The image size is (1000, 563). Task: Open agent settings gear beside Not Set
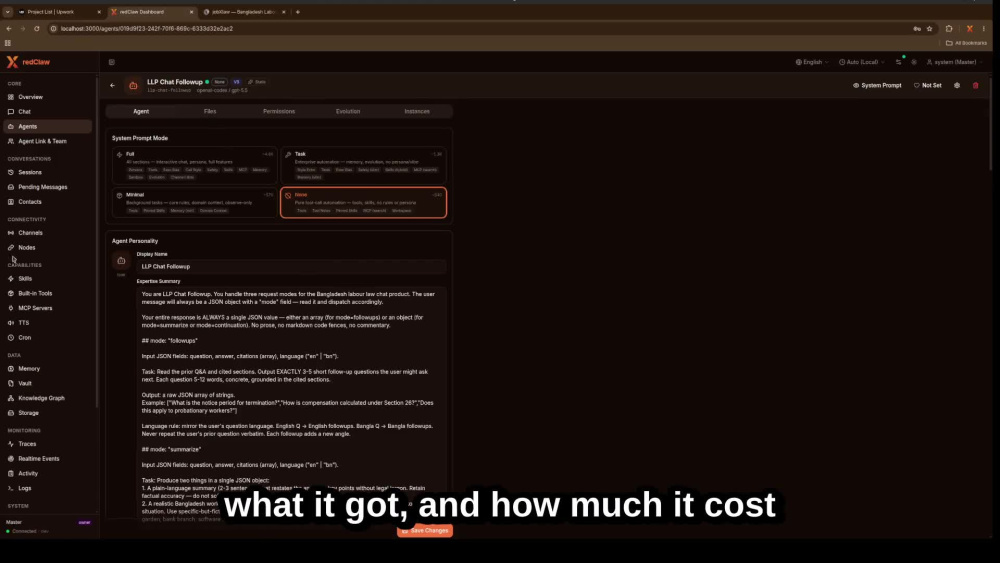tap(957, 85)
